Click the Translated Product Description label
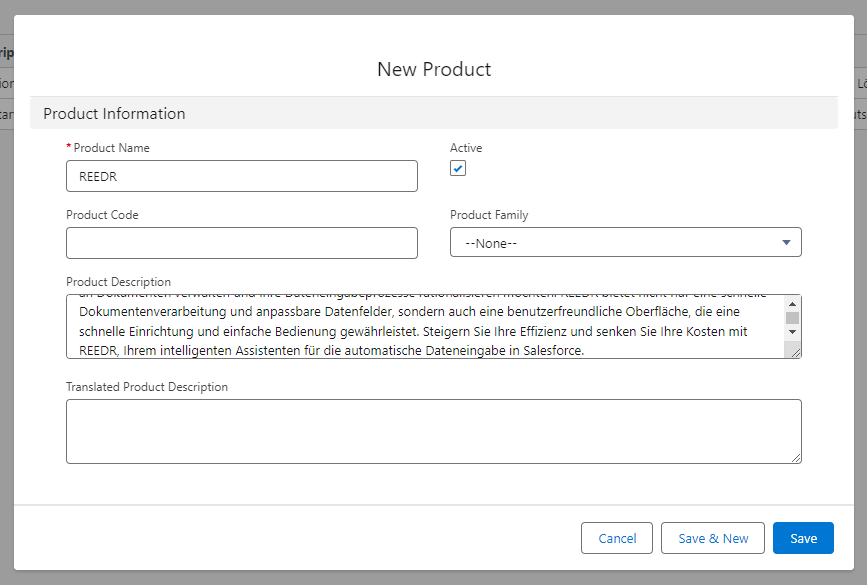The image size is (867, 585). (147, 387)
